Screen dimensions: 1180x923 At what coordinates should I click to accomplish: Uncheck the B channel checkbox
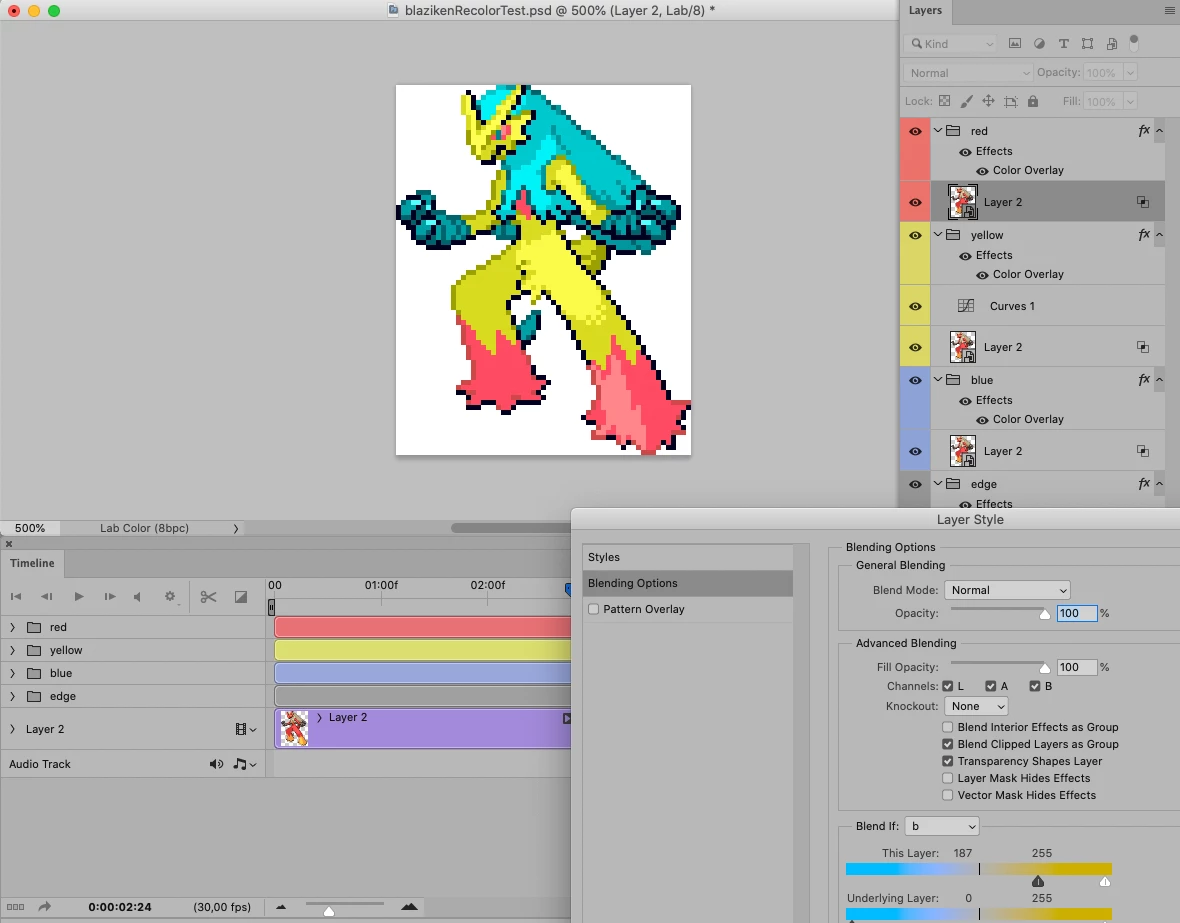tap(1035, 686)
